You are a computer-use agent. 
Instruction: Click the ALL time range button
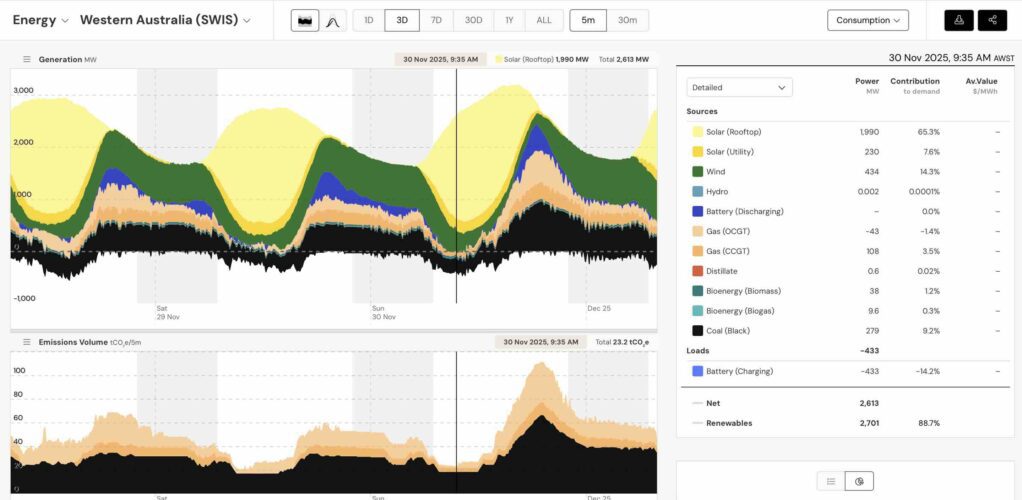(x=543, y=20)
